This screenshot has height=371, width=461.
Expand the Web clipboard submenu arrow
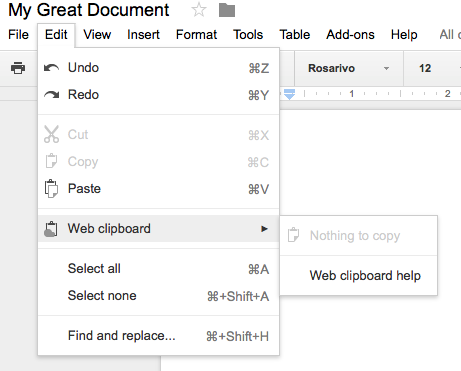[264, 229]
